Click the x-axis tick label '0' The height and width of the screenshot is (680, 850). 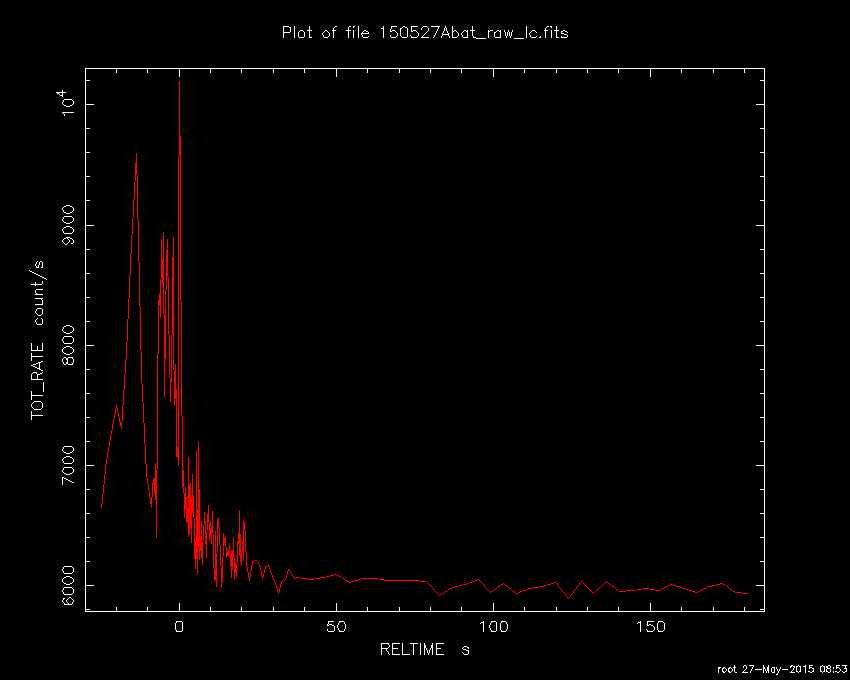[179, 627]
